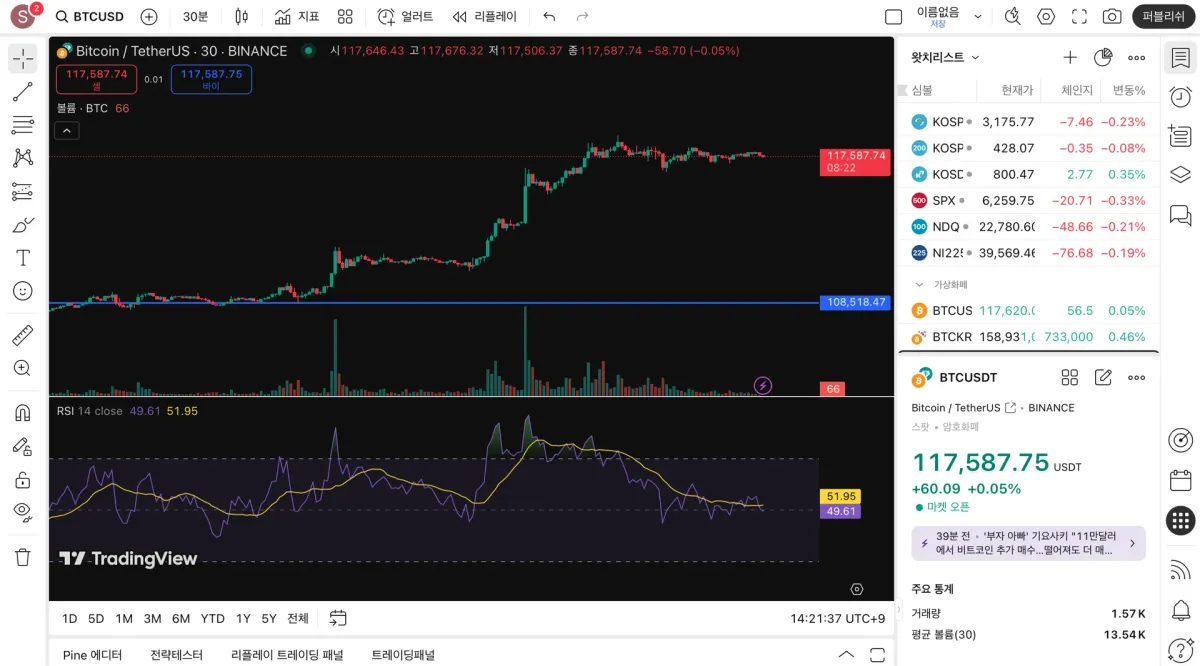1200x666 pixels.
Task: Open the go to date calendar icon
Action: [x=338, y=618]
